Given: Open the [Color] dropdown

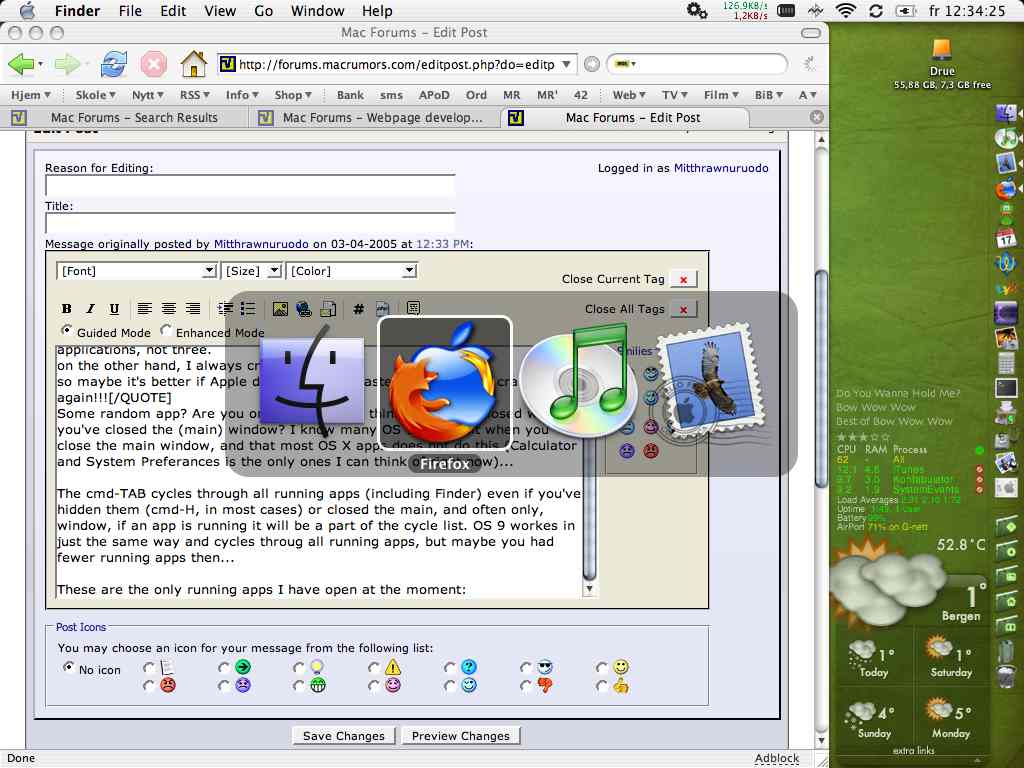Looking at the screenshot, I should coord(351,271).
